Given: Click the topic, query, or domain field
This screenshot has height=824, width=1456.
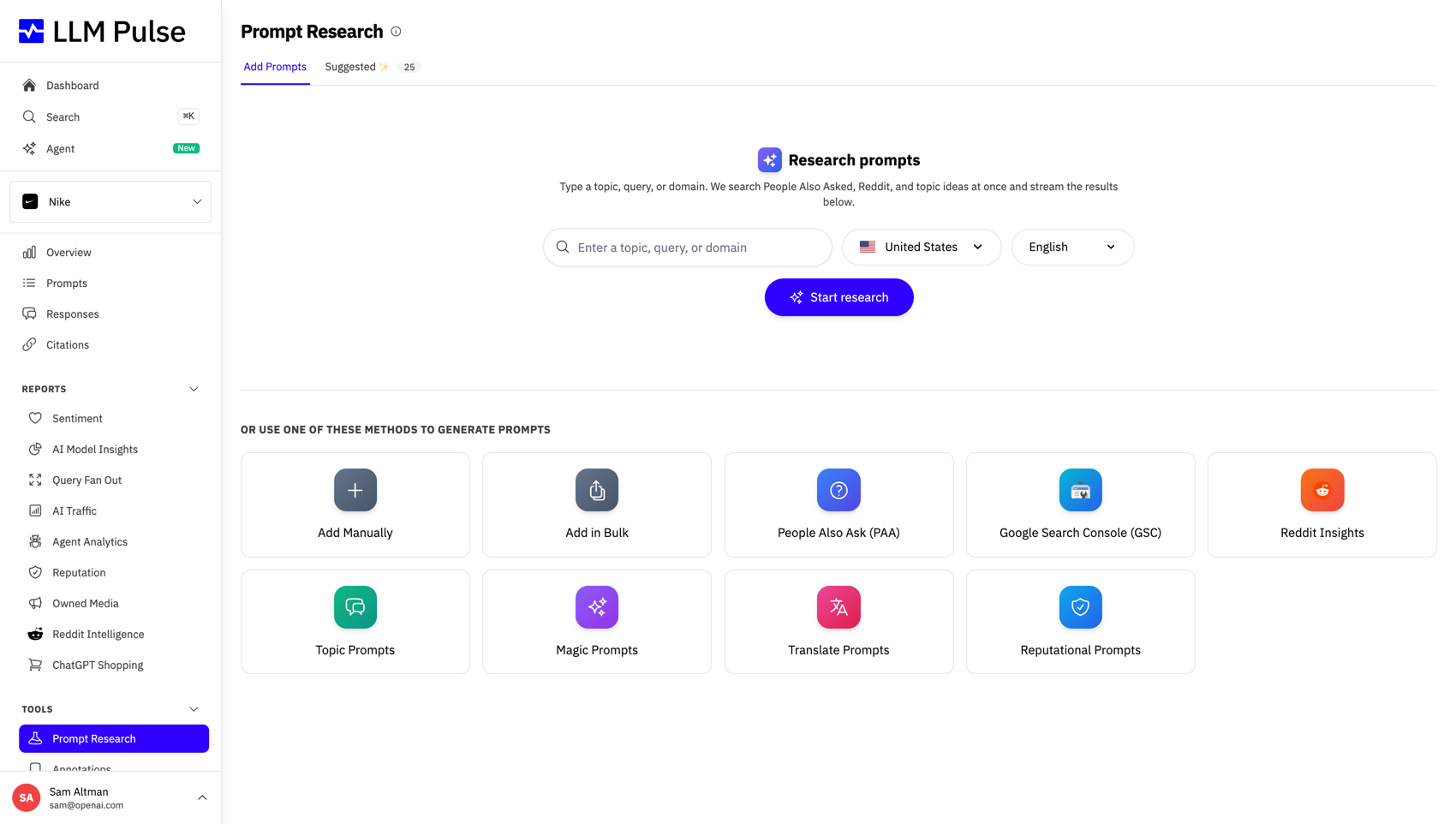Looking at the screenshot, I should coord(688,248).
